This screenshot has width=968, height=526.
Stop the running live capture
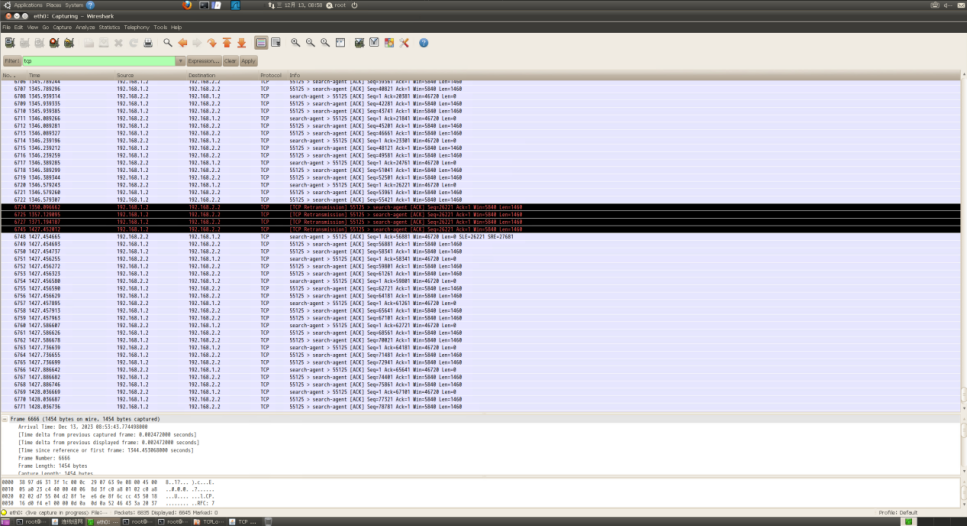[54, 43]
